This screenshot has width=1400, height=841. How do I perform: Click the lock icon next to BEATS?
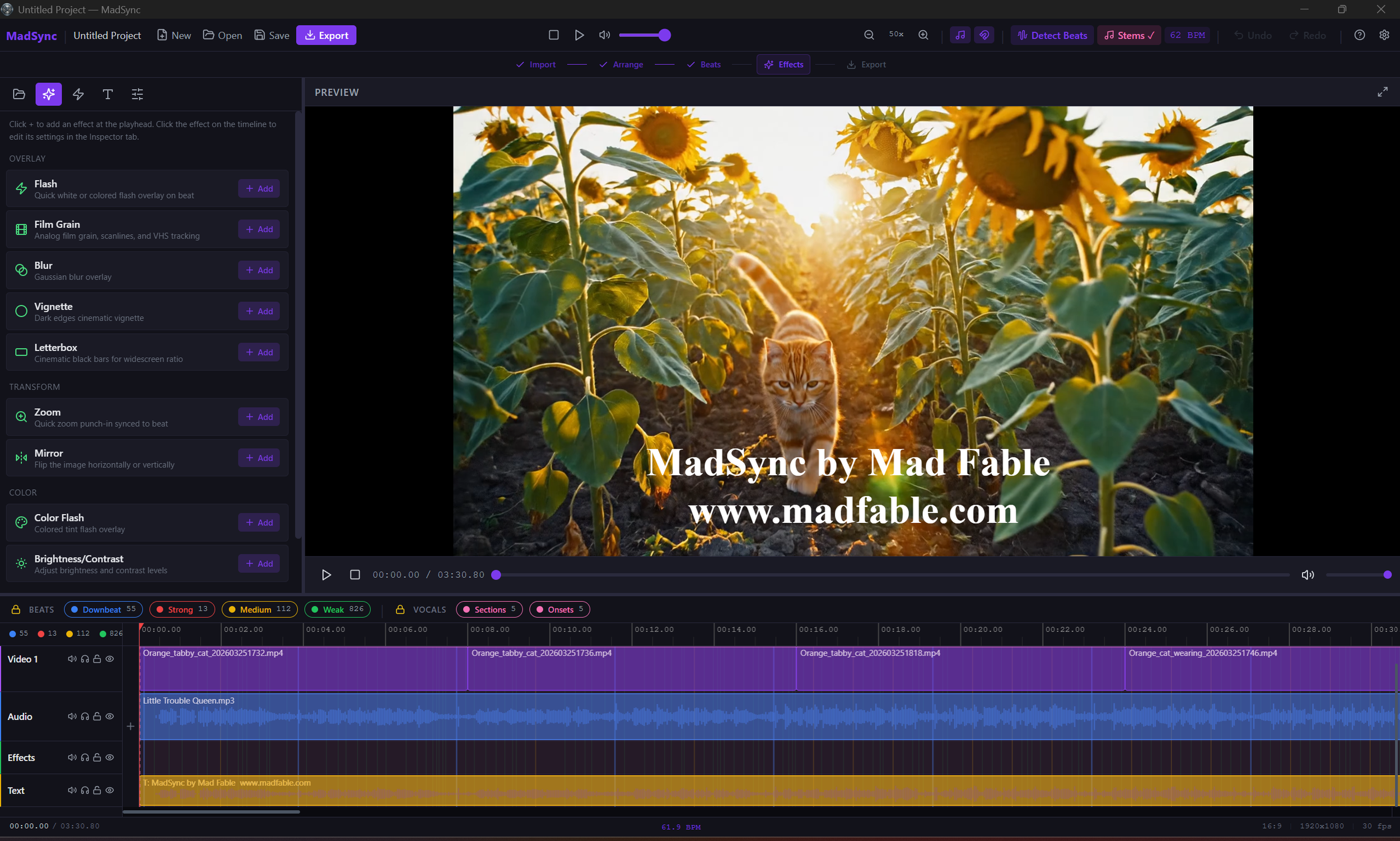(16, 609)
